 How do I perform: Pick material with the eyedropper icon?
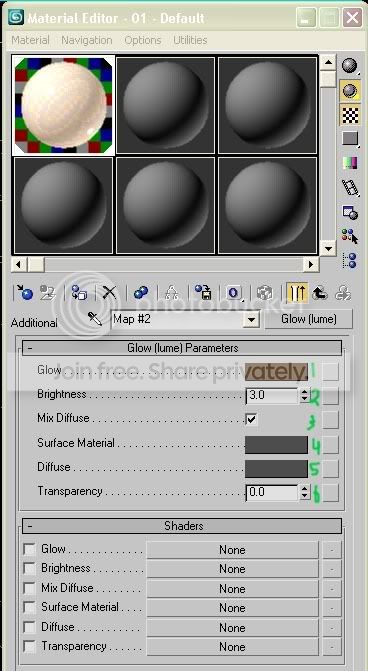pos(95,319)
